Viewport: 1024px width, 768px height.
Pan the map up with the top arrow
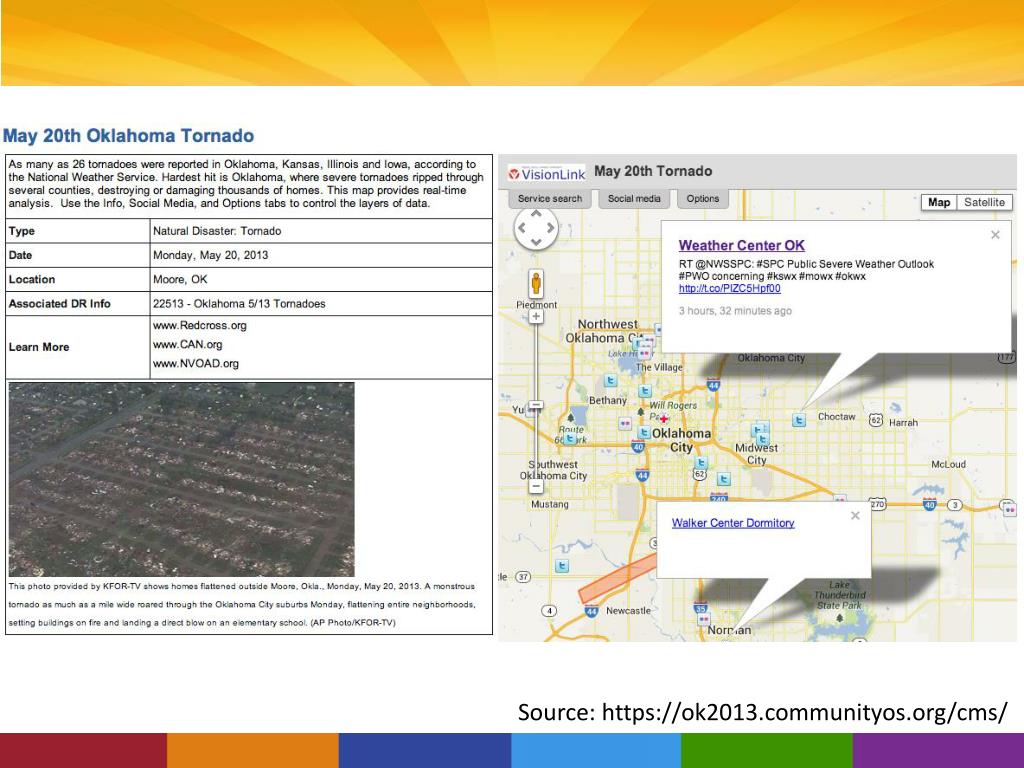point(536,214)
